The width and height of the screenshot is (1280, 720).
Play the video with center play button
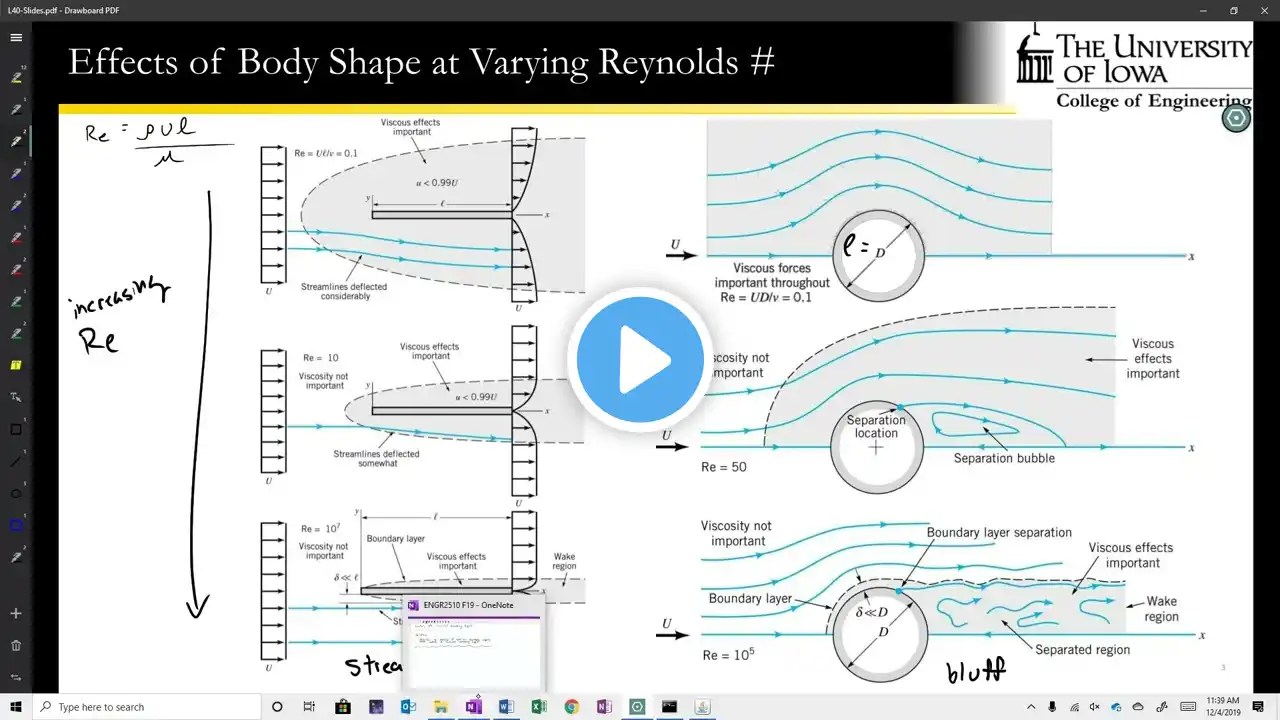[640, 360]
